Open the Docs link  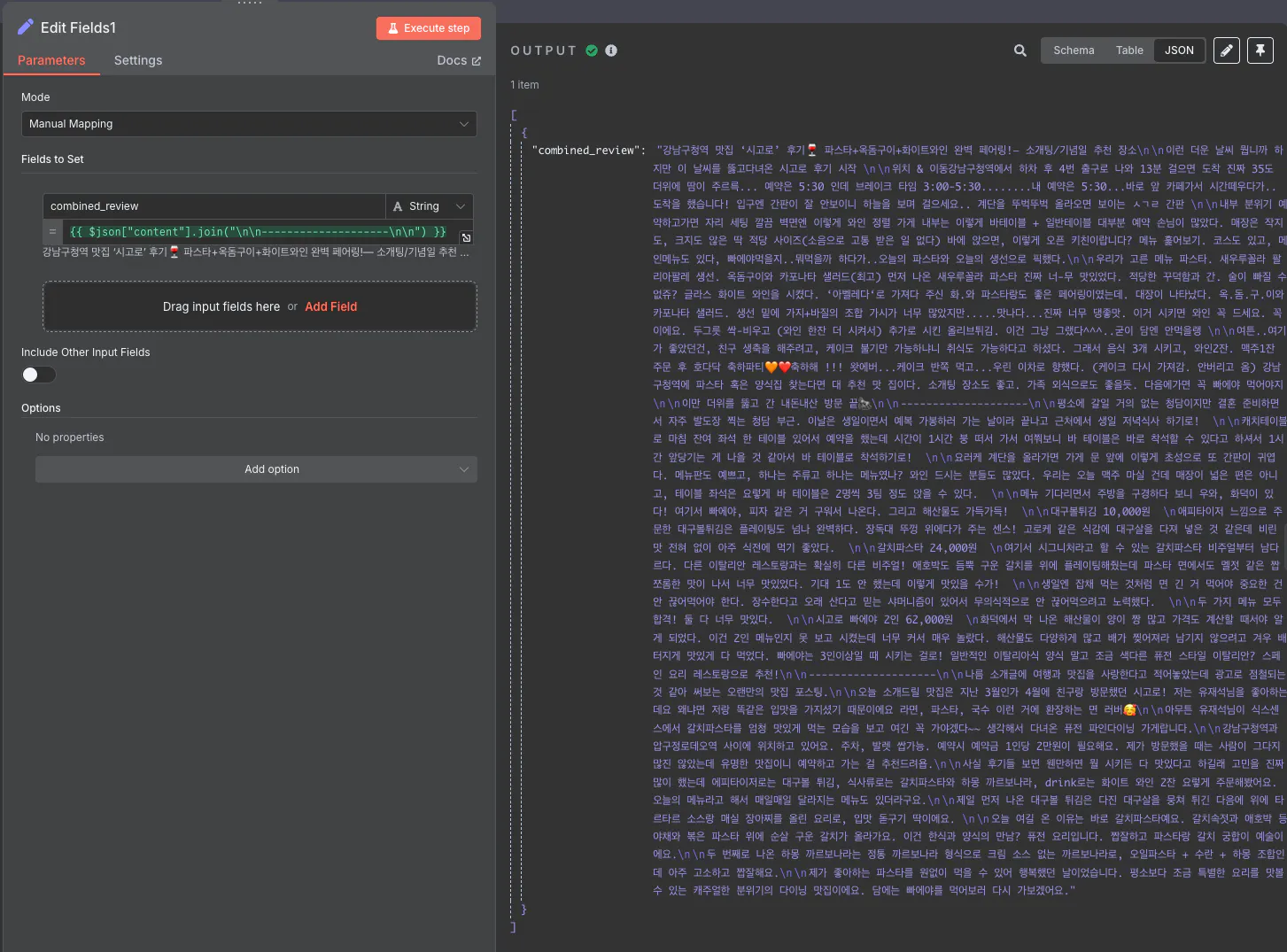pyautogui.click(x=459, y=60)
